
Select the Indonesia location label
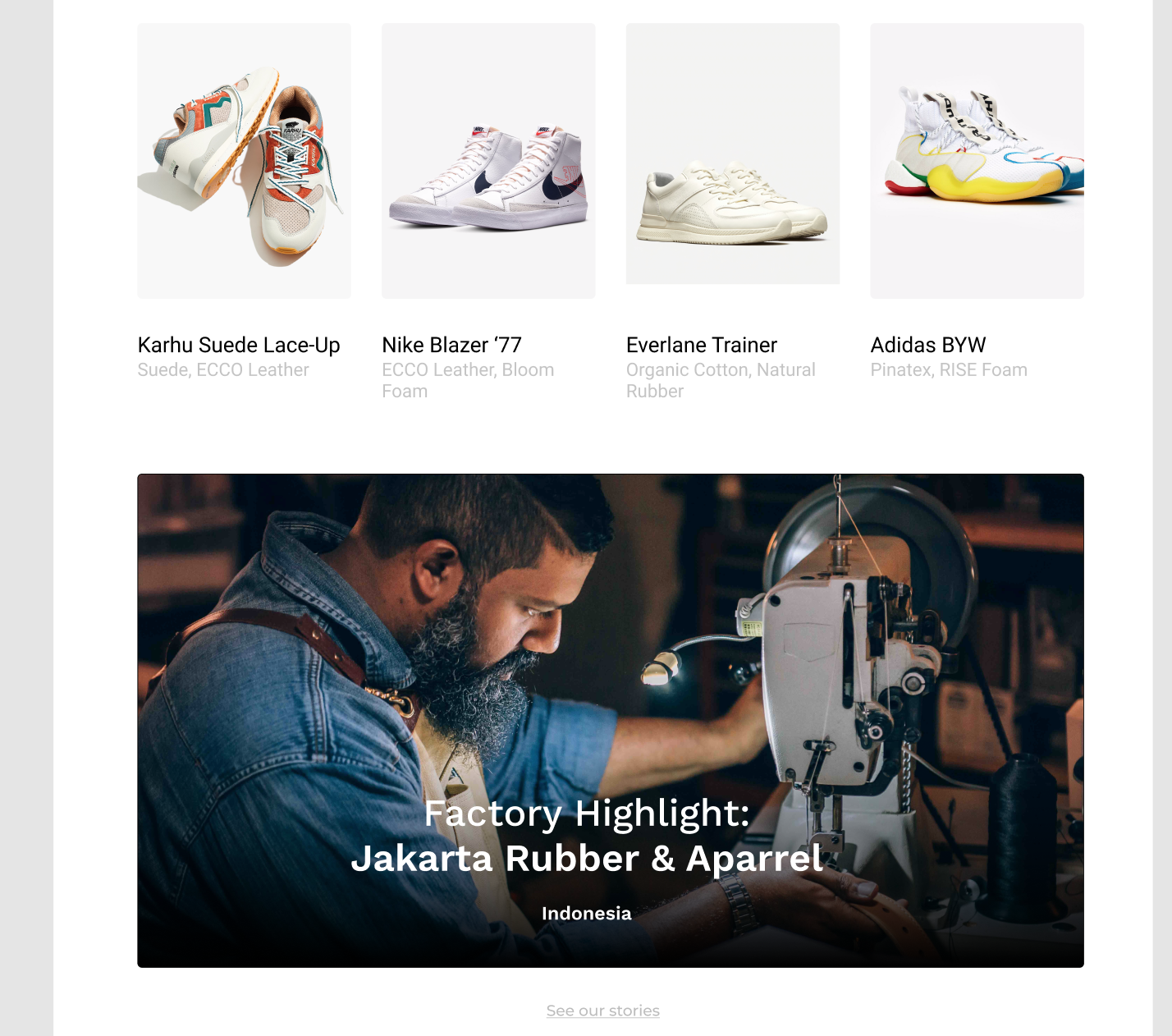pyautogui.click(x=587, y=914)
